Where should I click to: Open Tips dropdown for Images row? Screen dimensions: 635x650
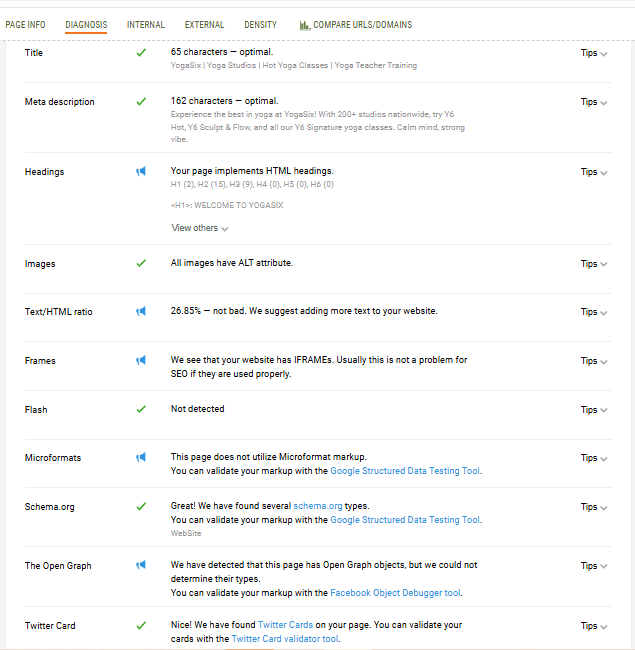(594, 264)
